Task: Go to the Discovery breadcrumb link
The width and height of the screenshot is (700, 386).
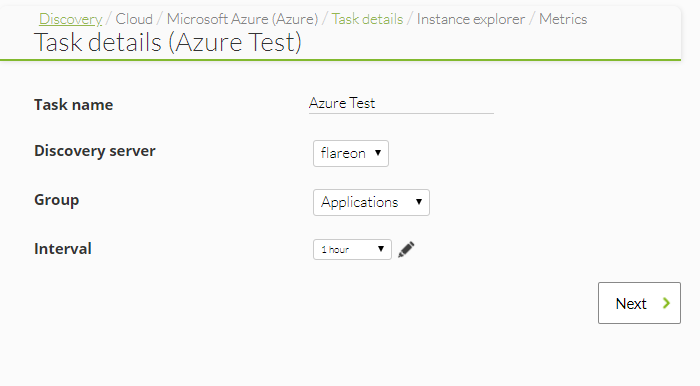Action: 71,19
